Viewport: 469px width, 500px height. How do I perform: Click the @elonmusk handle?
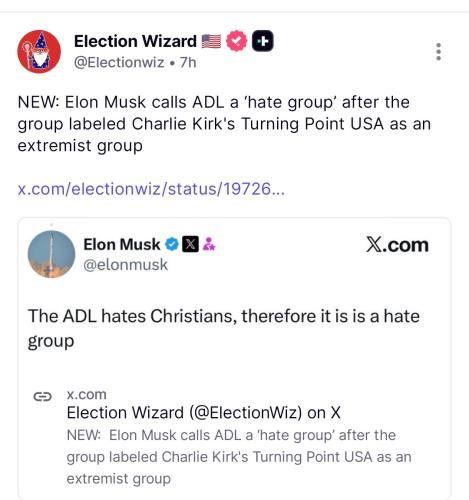click(125, 265)
